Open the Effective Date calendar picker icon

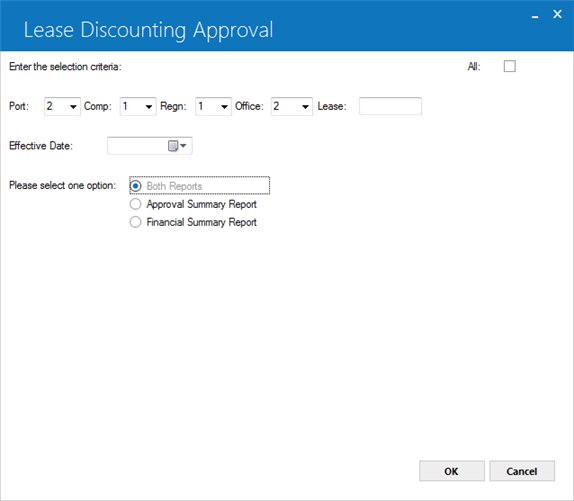click(x=177, y=146)
